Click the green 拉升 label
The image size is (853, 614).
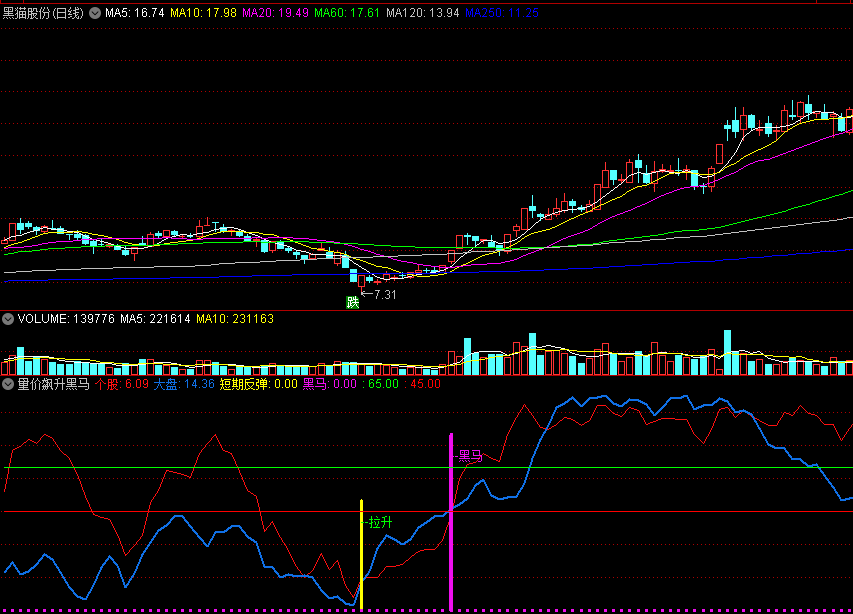(x=380, y=523)
